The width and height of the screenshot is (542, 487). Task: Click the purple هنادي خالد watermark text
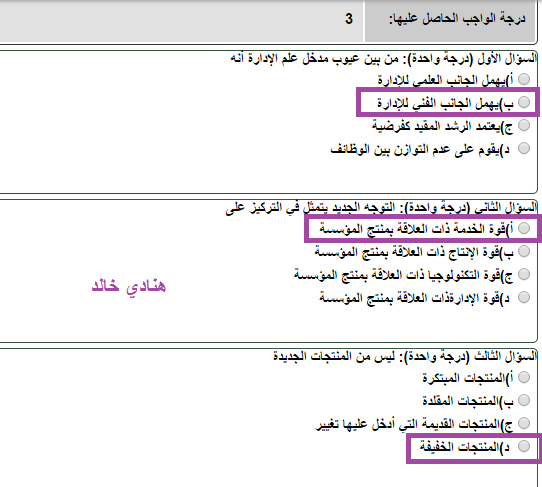(x=129, y=287)
